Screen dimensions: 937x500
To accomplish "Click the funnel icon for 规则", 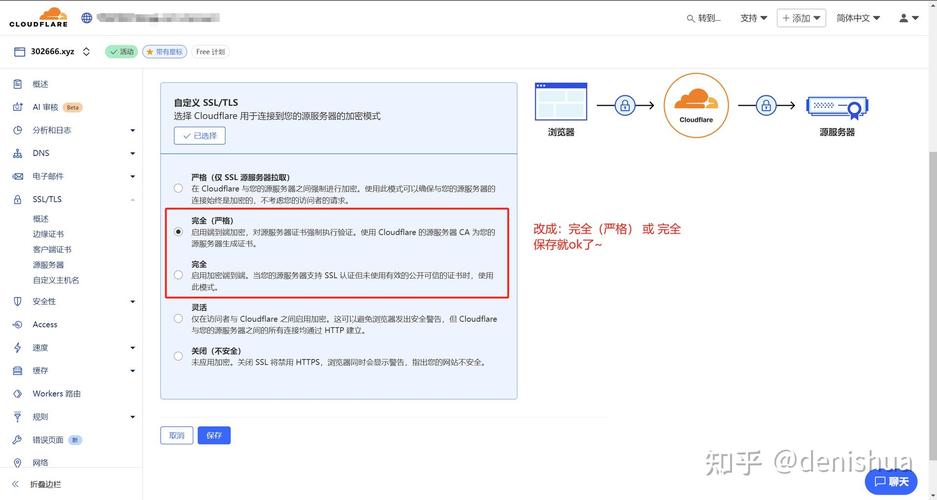I will tap(18, 417).
